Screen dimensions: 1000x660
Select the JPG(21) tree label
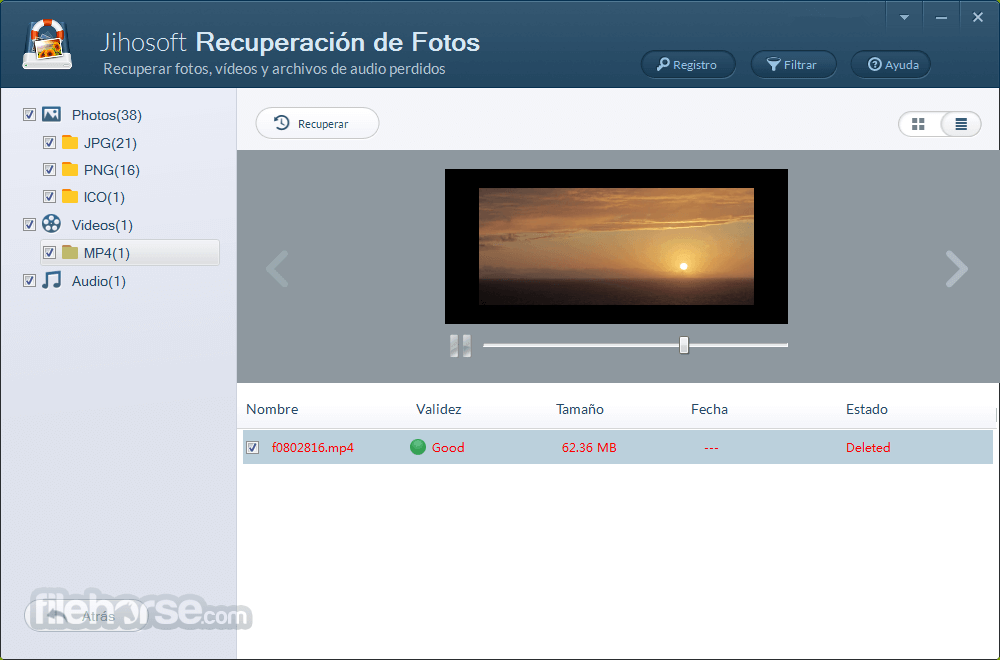pyautogui.click(x=110, y=143)
